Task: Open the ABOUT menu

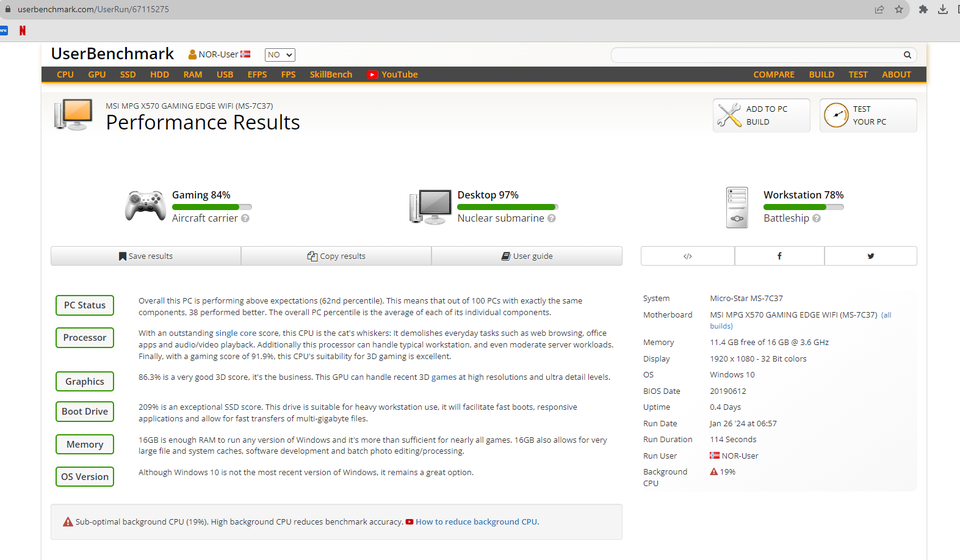Action: 896,75
